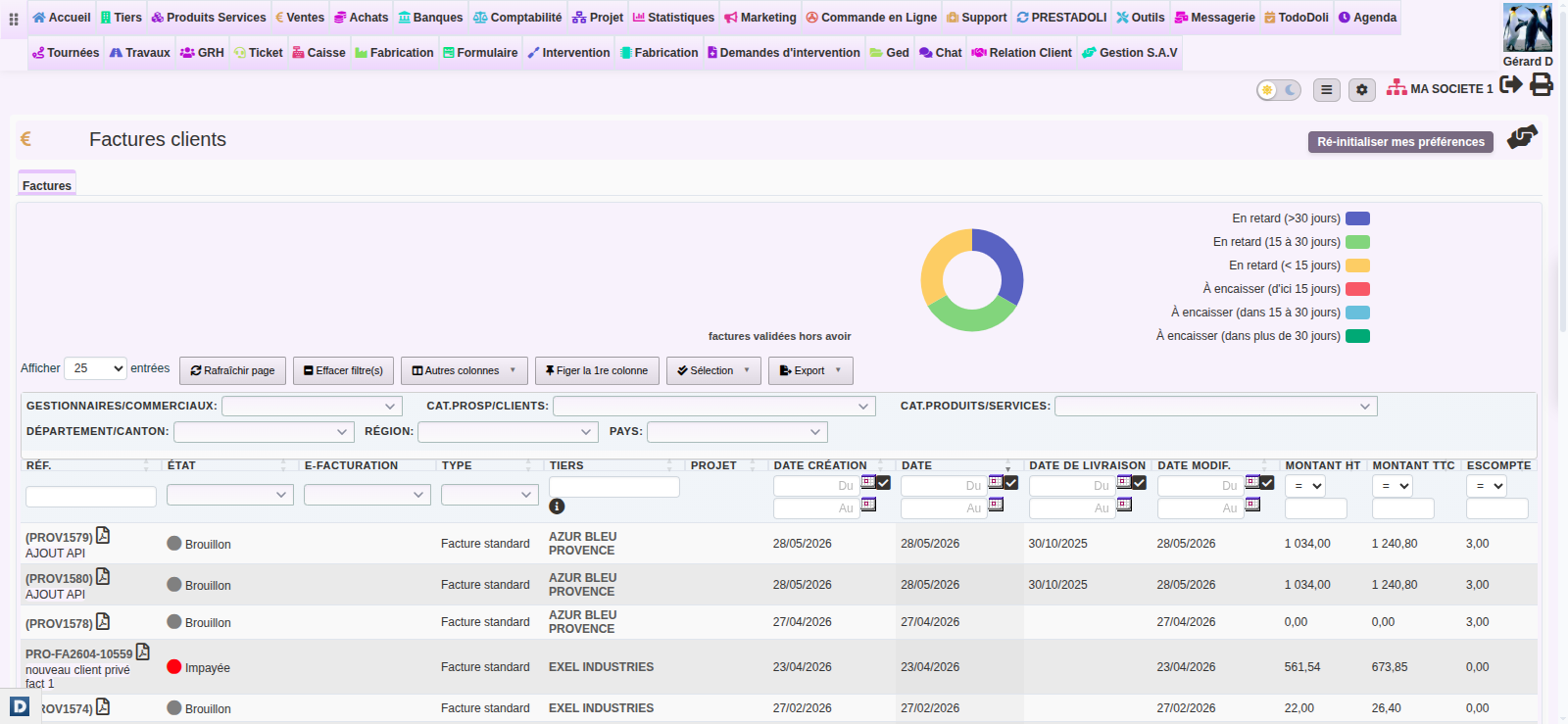1568x724 pixels.
Task: Toggle checkbox next to Date création filter
Action: 883,482
